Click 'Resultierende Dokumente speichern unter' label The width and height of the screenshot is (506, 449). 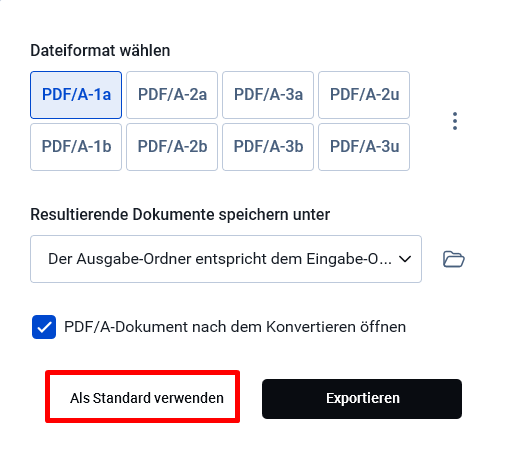pyautogui.click(x=180, y=214)
